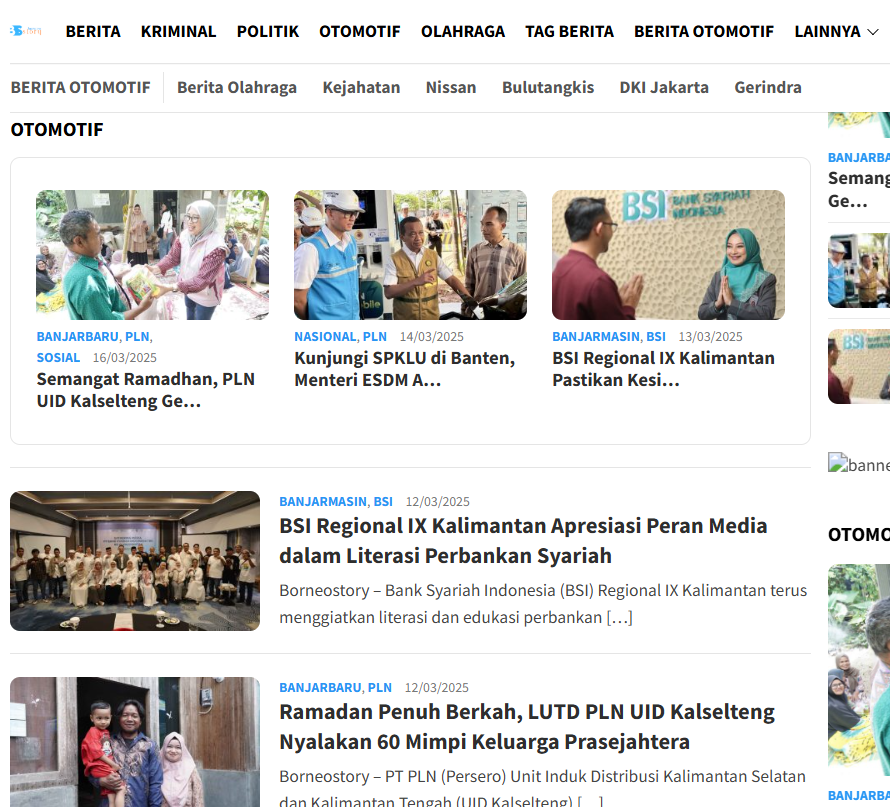Select the TAG BERITA menu item
The width and height of the screenshot is (890, 807).
[x=569, y=31]
